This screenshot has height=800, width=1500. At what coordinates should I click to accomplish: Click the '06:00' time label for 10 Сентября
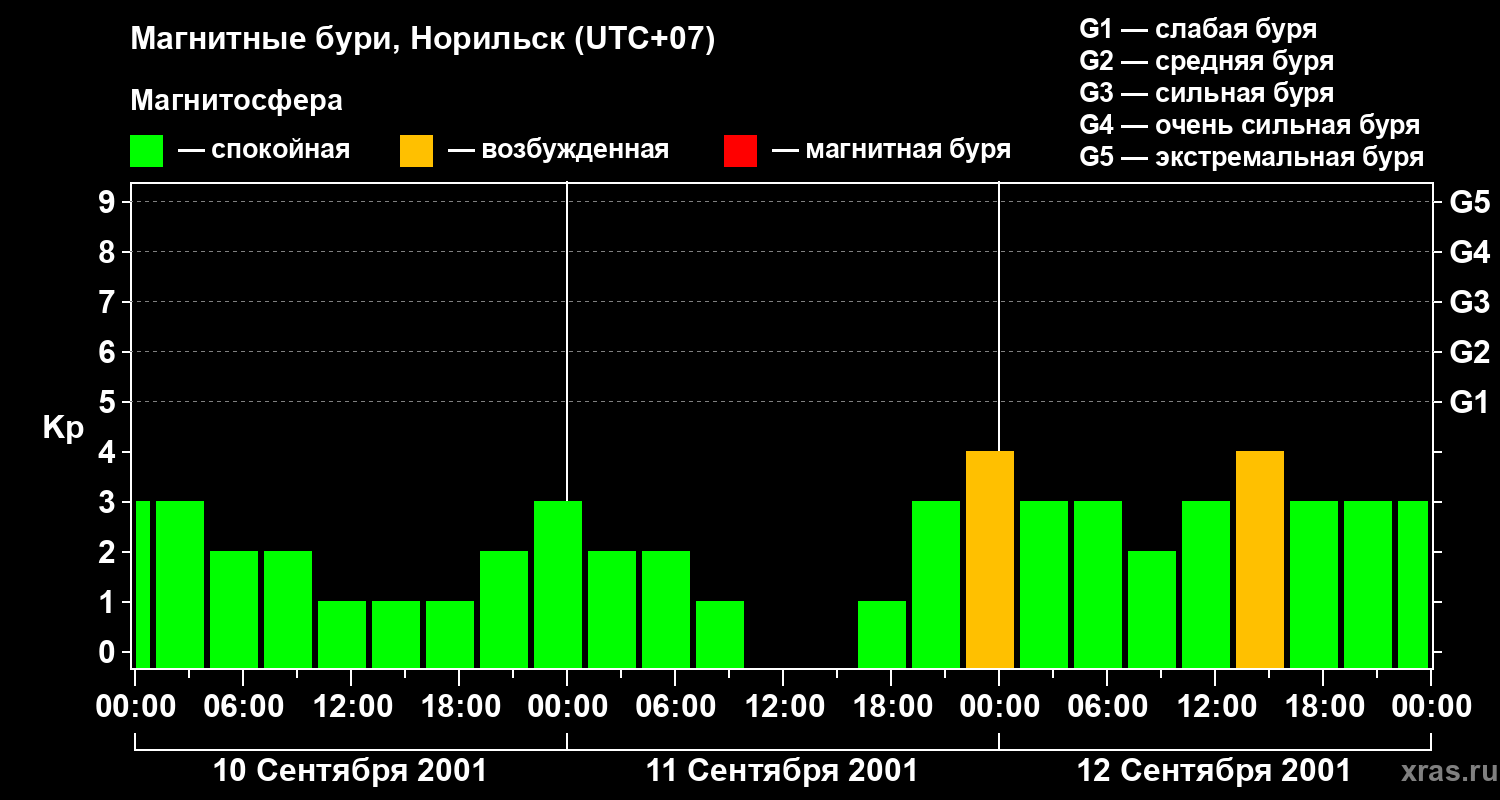click(x=243, y=707)
